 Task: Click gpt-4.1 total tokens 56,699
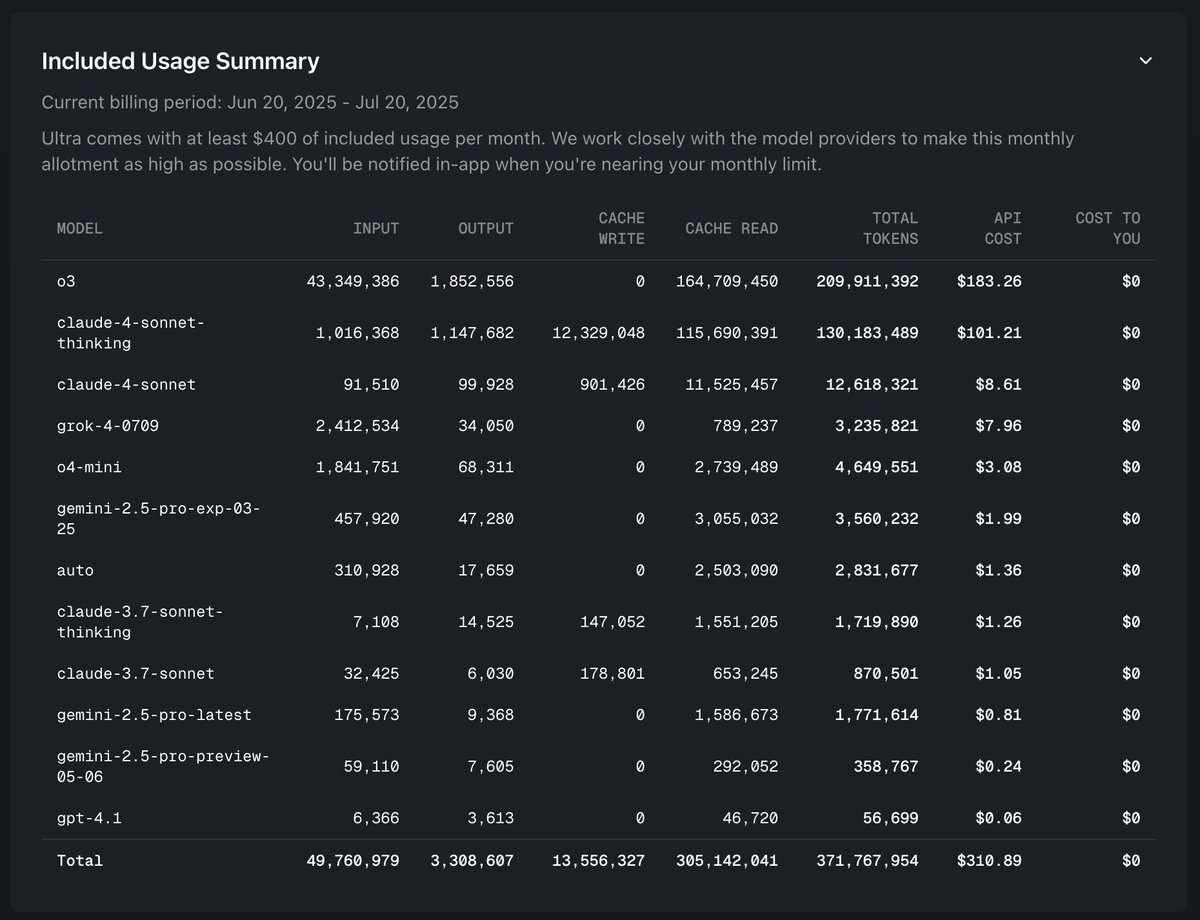890,818
